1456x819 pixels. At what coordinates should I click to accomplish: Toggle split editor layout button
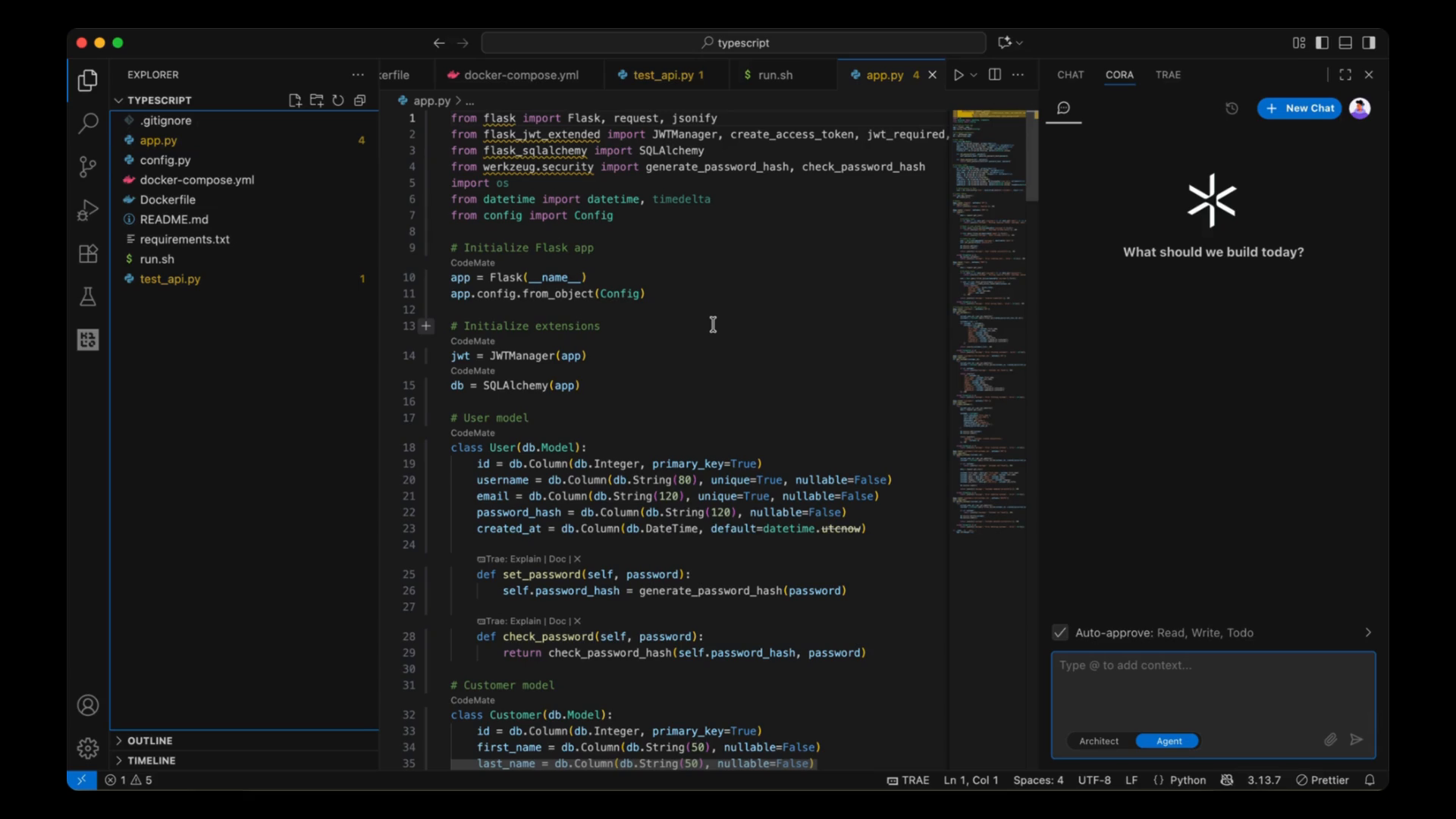pos(994,75)
